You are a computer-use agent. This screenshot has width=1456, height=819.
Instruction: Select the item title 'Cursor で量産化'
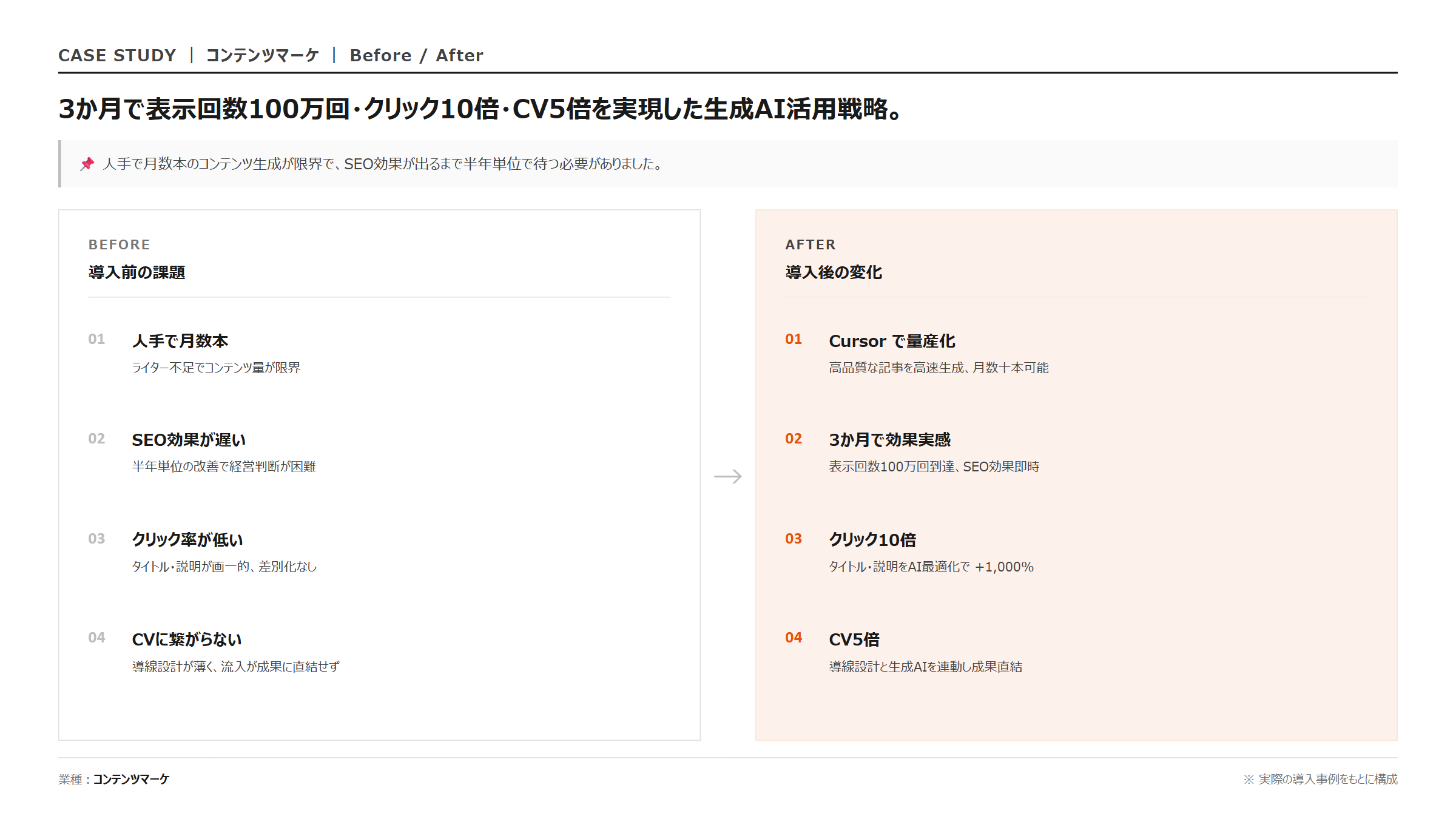coord(892,341)
